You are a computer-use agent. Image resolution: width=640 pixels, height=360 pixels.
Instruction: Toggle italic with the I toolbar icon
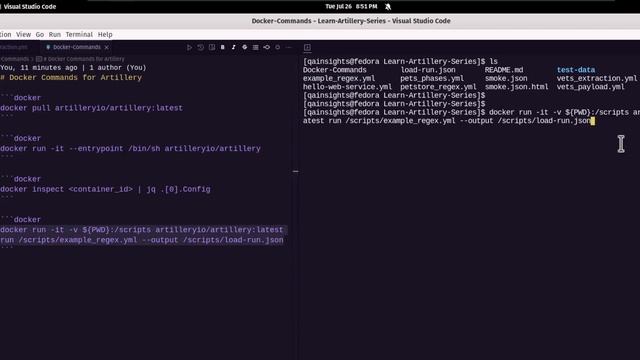click(233, 47)
